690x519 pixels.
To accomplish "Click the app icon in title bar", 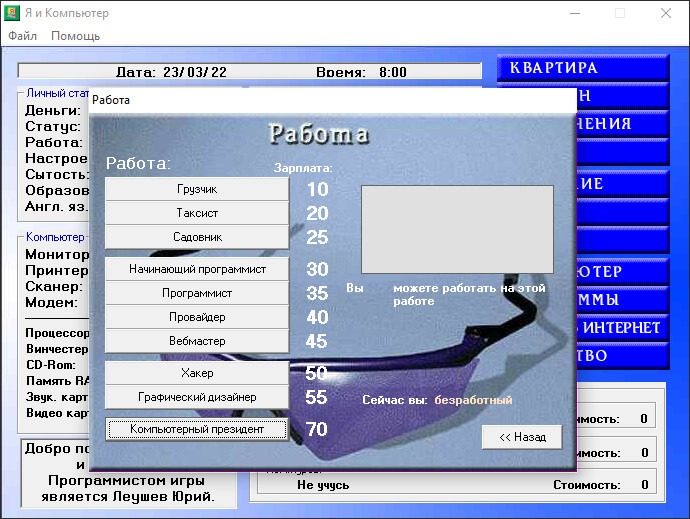I will tap(12, 13).
